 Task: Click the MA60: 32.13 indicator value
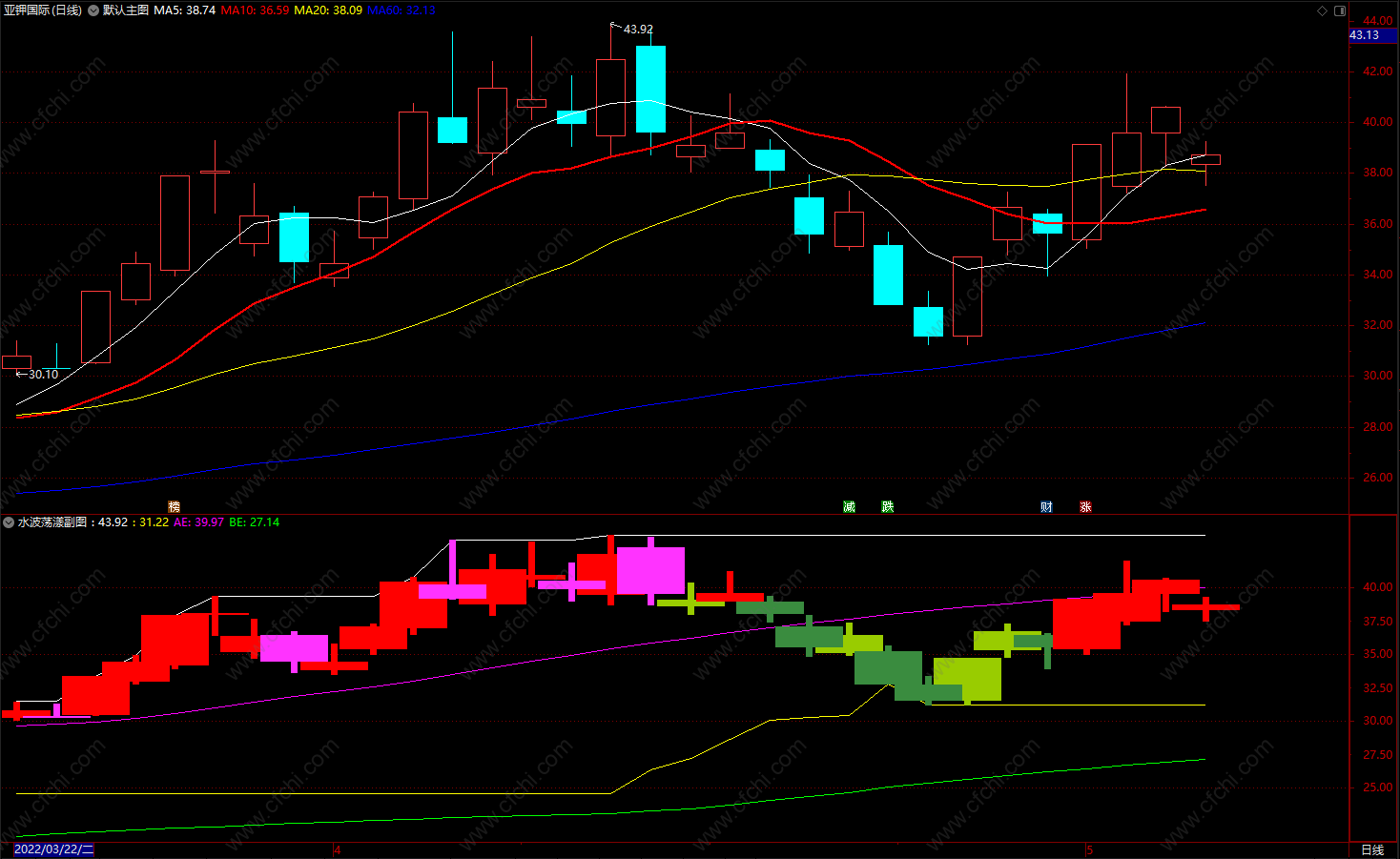point(401,10)
